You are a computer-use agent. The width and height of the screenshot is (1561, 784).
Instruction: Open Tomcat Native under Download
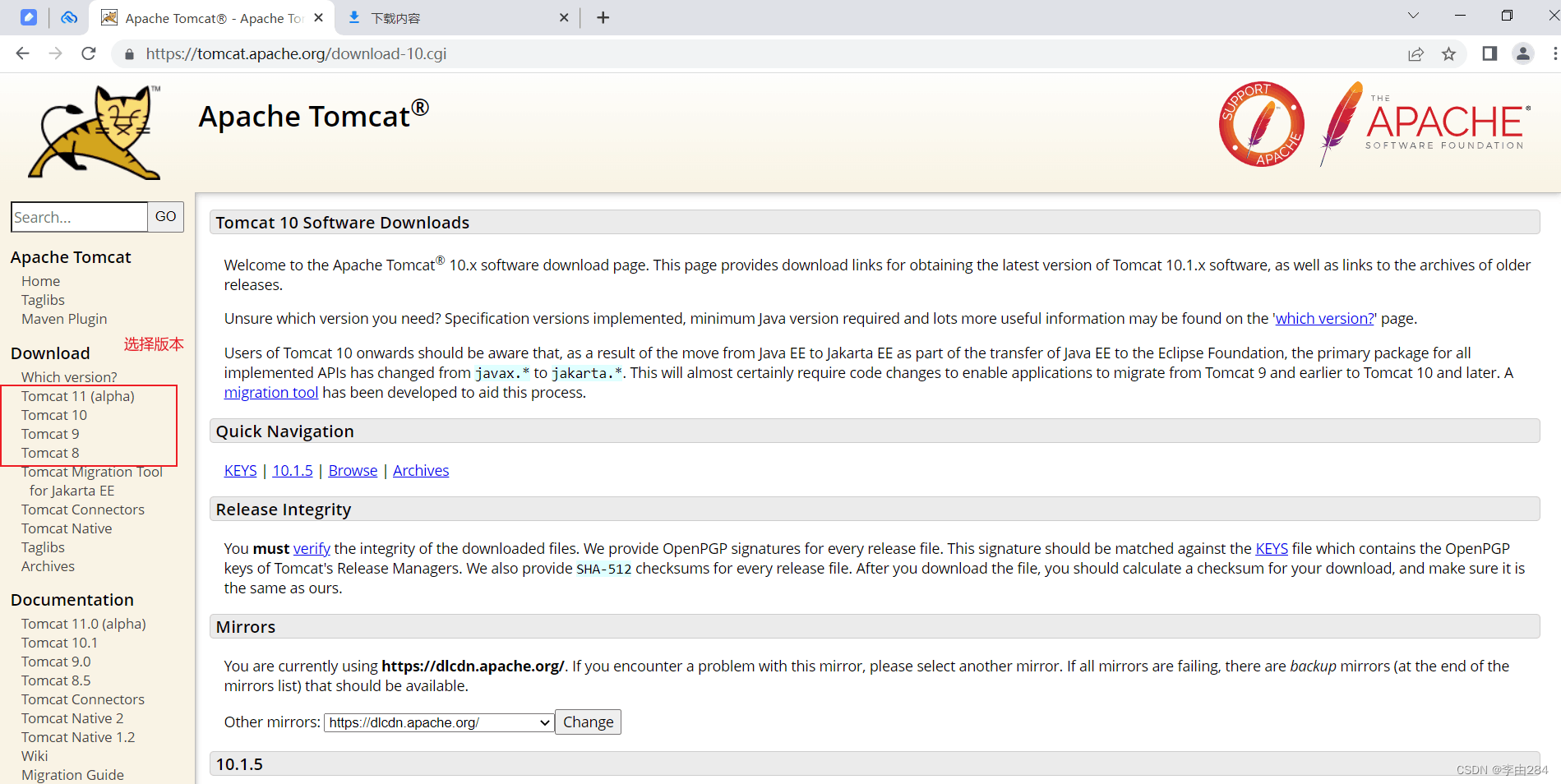coord(67,528)
